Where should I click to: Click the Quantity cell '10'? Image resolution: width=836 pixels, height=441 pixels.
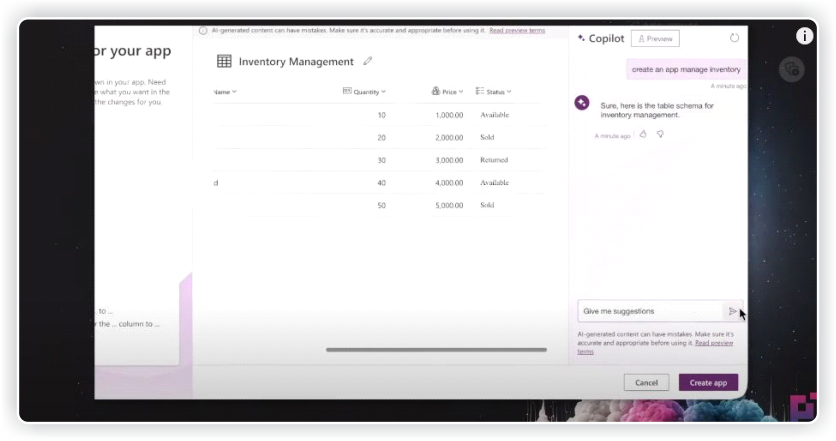coord(382,115)
